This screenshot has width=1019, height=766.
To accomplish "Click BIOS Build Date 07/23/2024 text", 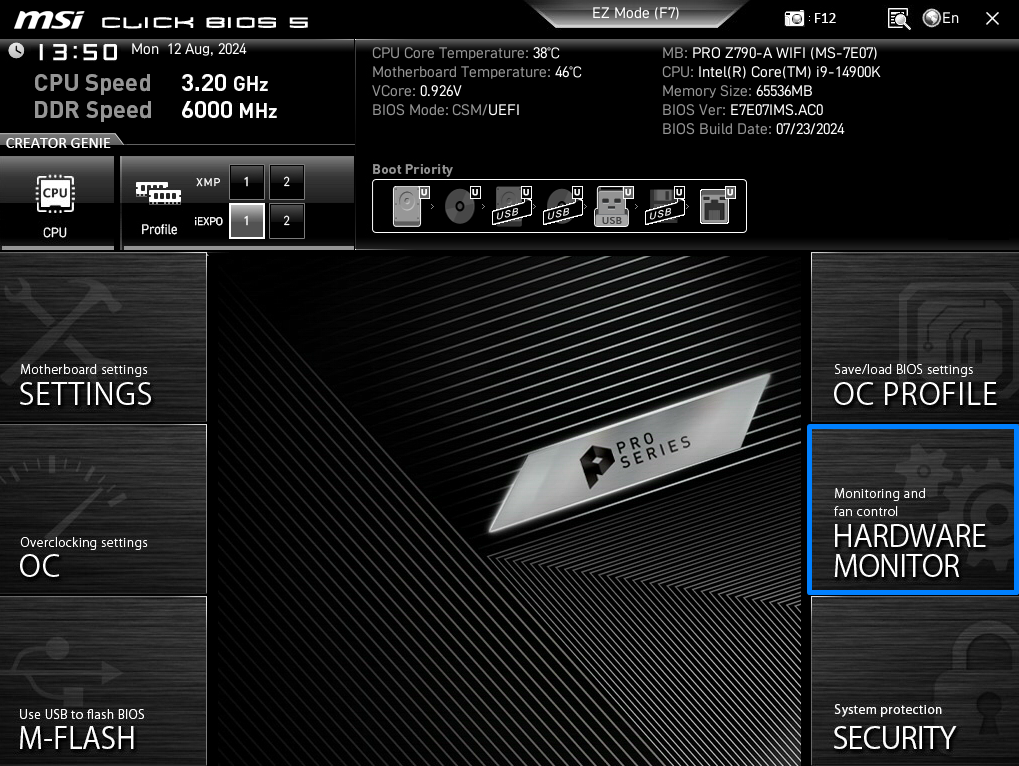I will click(753, 129).
